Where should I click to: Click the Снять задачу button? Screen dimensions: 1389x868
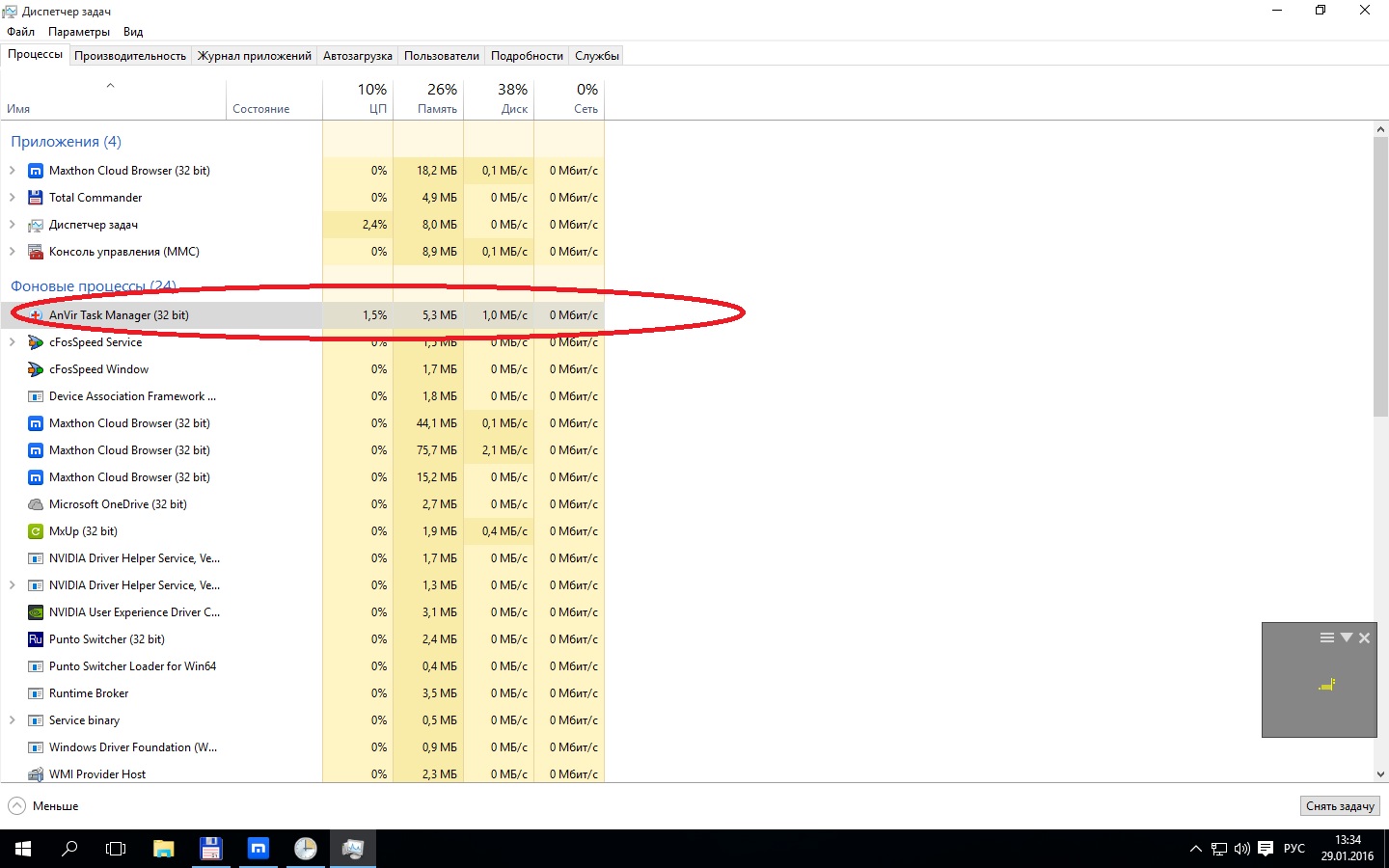point(1340,806)
